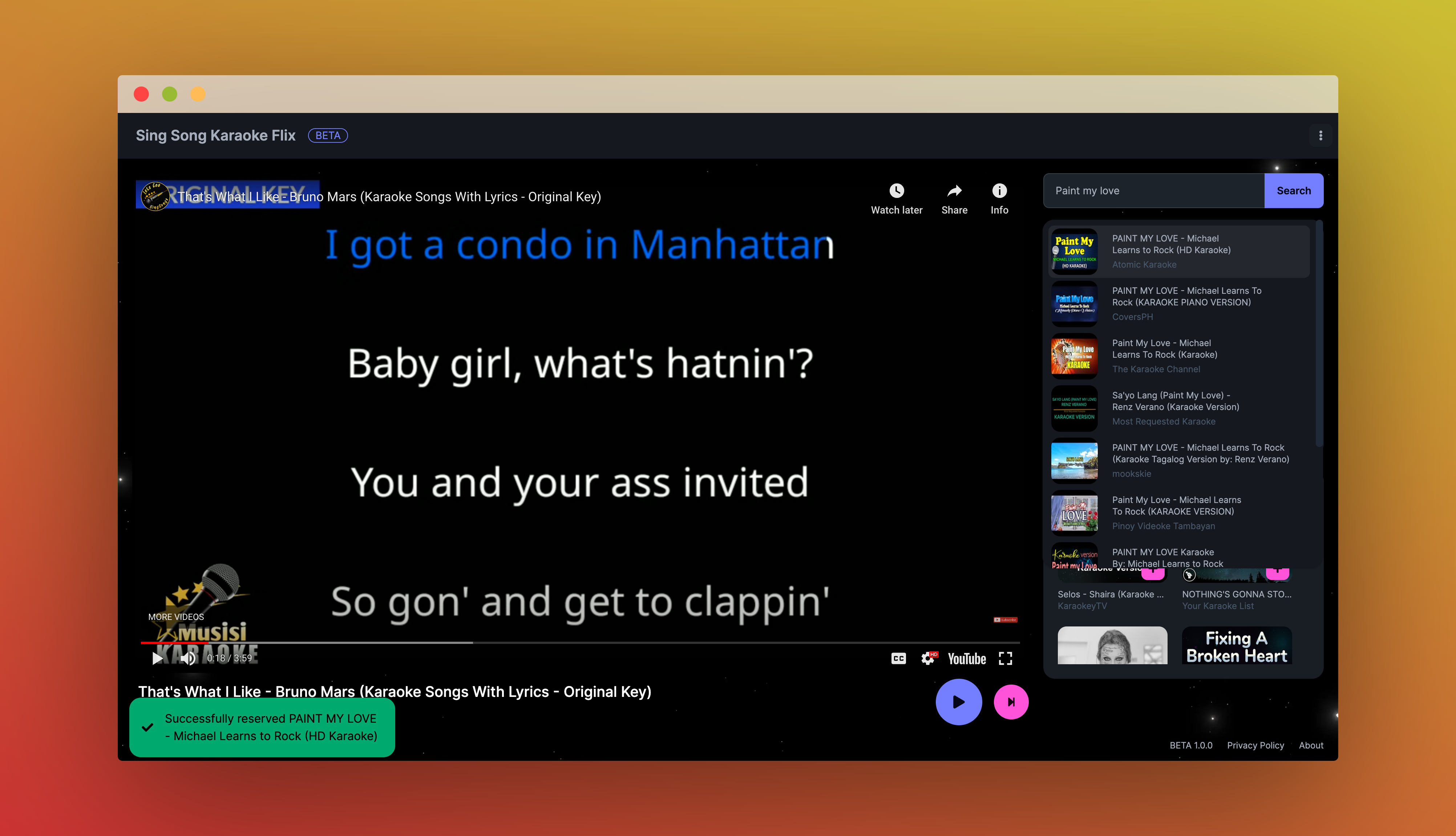
Task: Toggle closed captions CC button
Action: coord(898,658)
